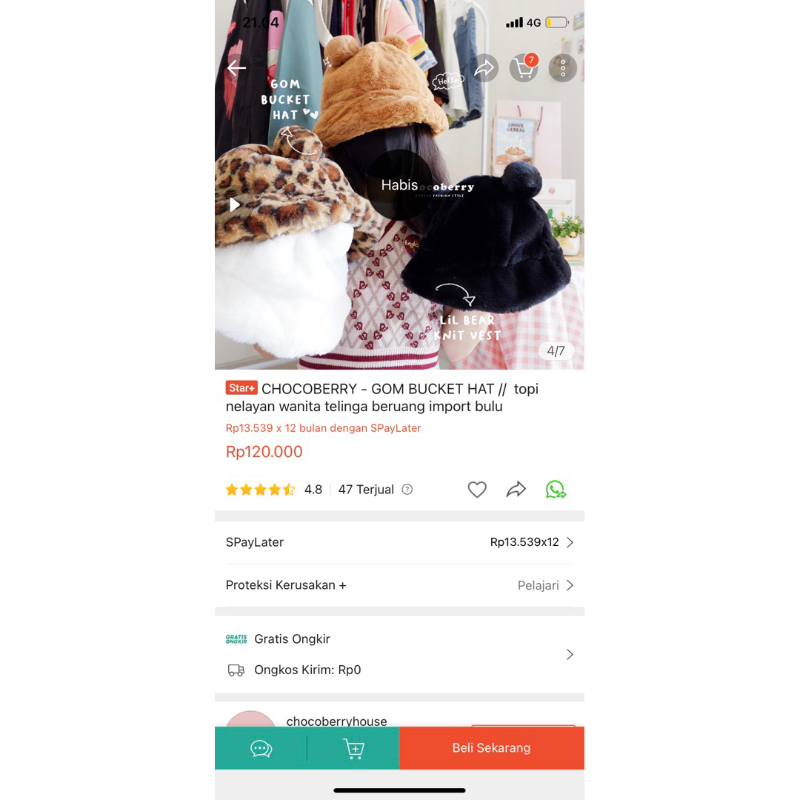Expand Gratis Ongkir shipping details
This screenshot has height=800, width=800.
point(399,654)
